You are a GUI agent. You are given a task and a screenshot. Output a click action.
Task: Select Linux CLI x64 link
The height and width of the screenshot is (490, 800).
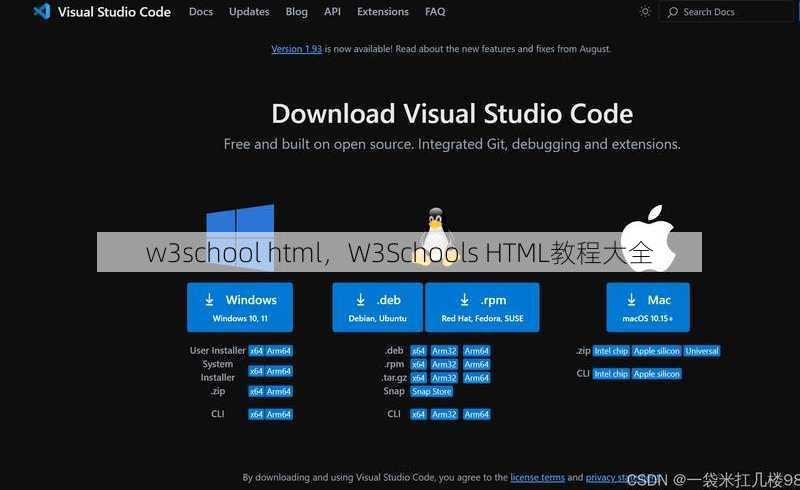pyautogui.click(x=418, y=414)
